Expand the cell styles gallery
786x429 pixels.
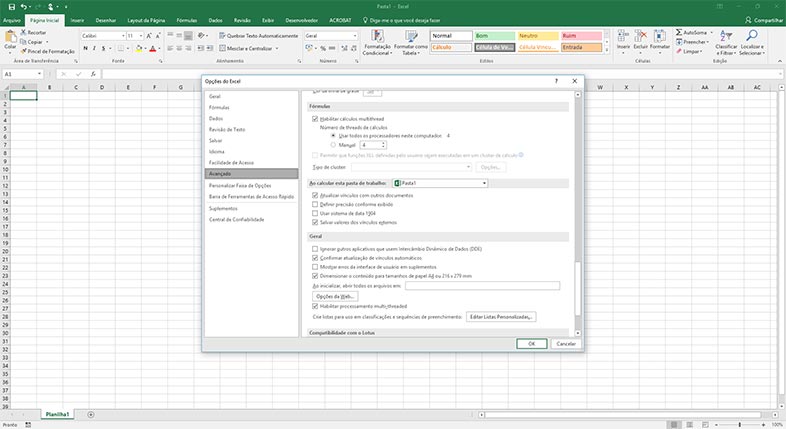pos(607,50)
